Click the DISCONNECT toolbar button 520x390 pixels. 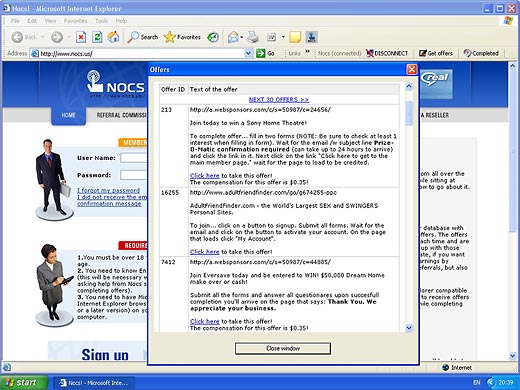[x=387, y=53]
